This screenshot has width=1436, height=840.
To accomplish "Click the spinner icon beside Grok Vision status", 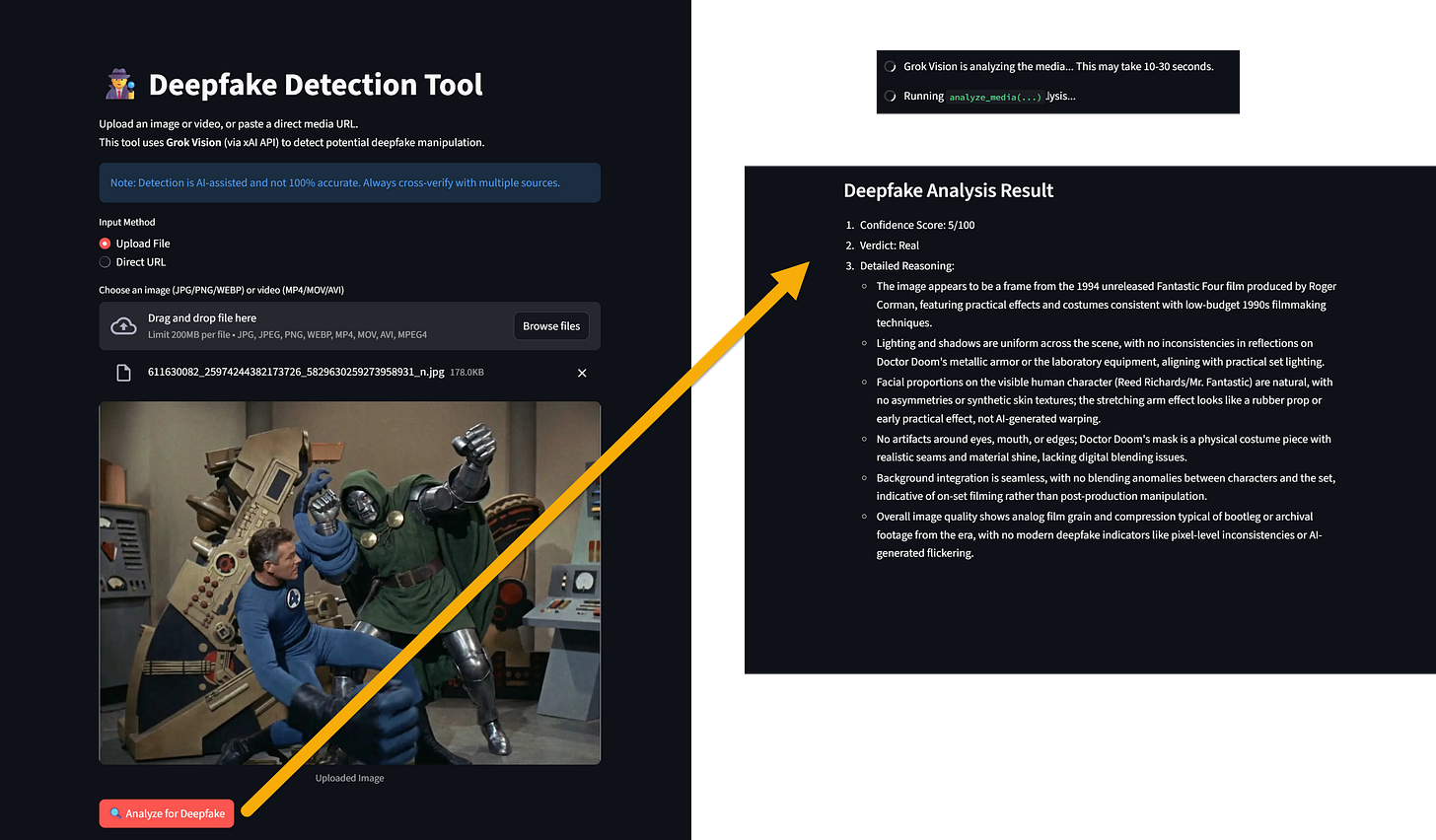I will coord(891,67).
